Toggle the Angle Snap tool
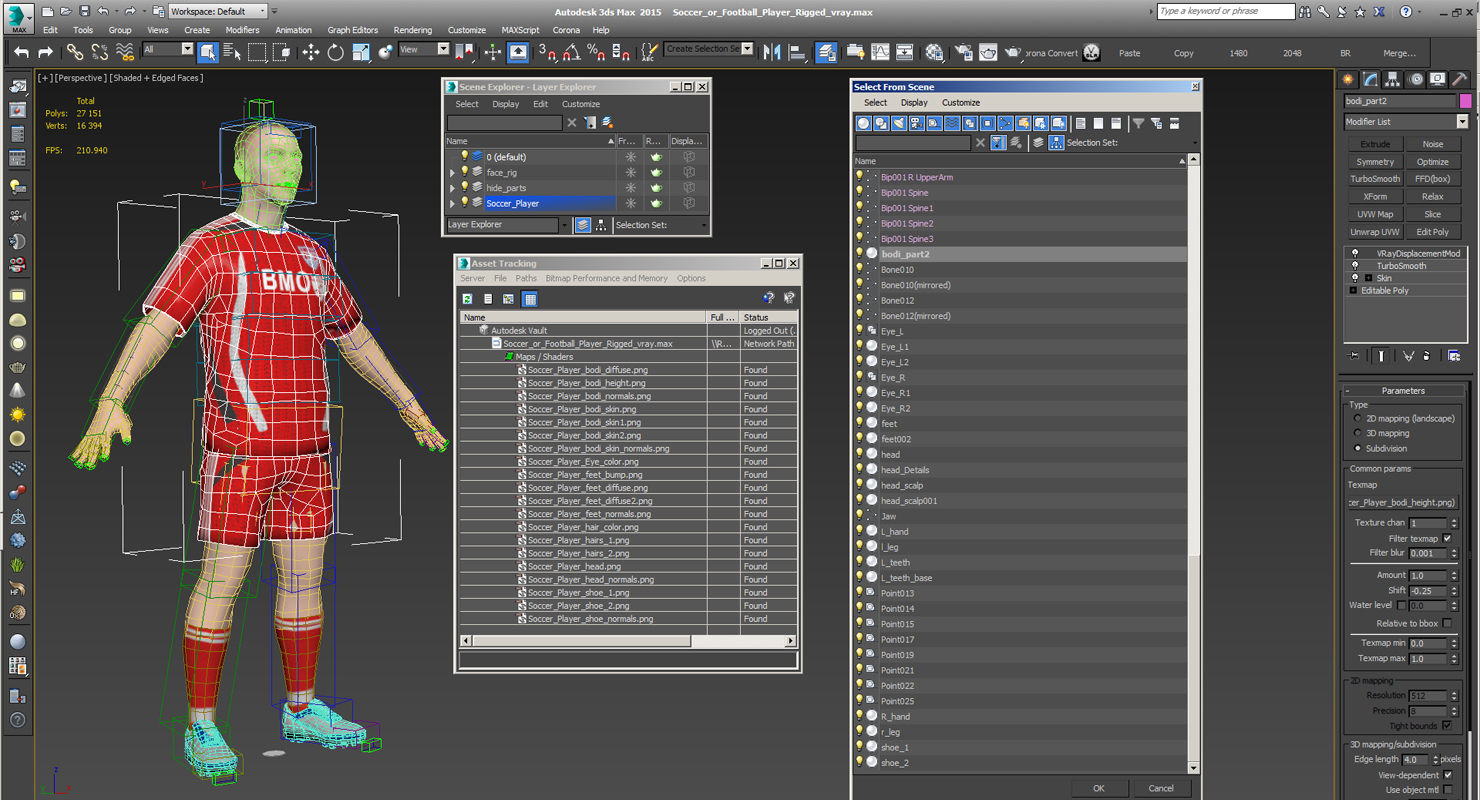 coord(571,52)
